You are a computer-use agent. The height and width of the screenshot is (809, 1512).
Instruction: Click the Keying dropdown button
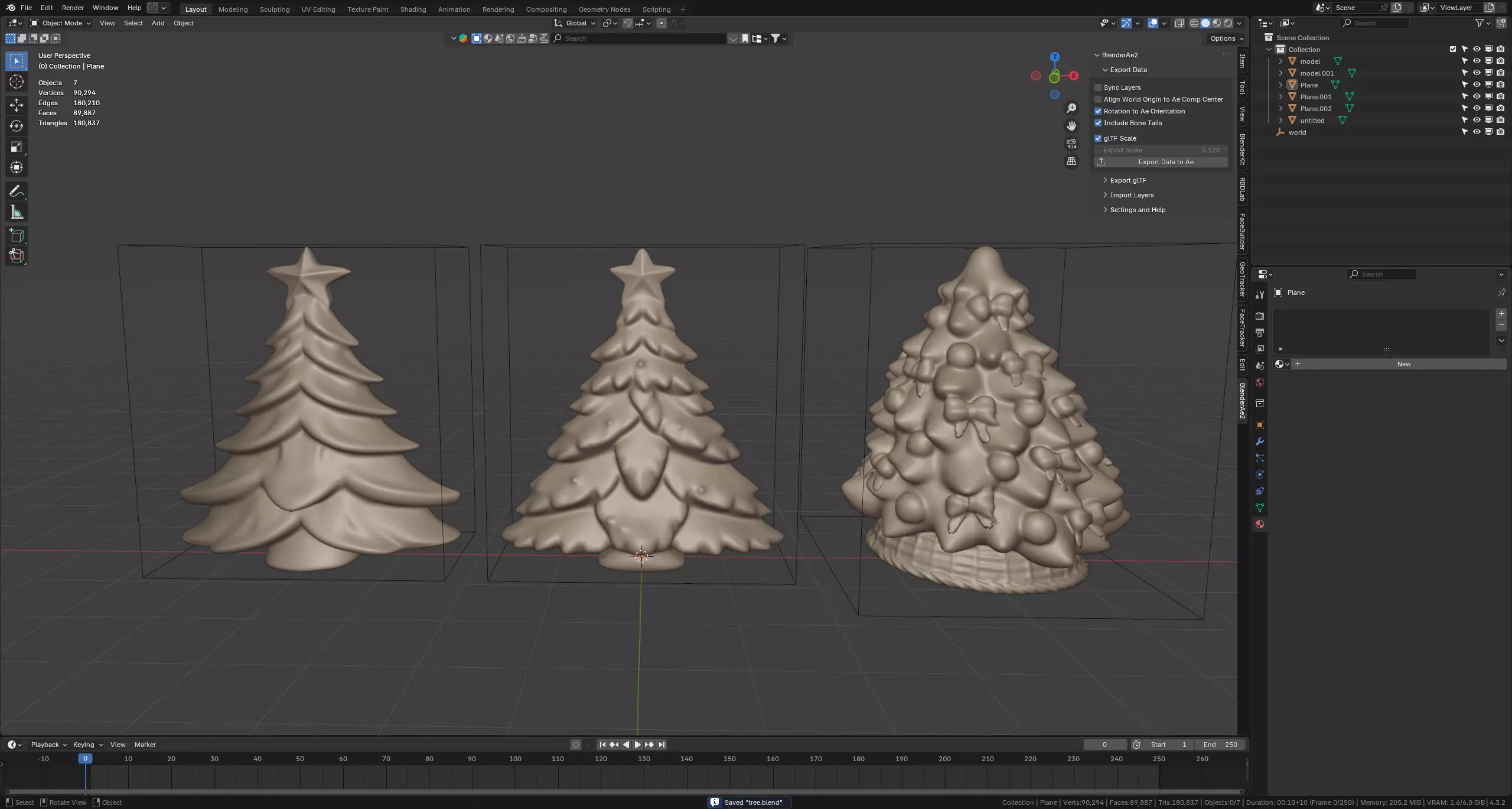87,745
